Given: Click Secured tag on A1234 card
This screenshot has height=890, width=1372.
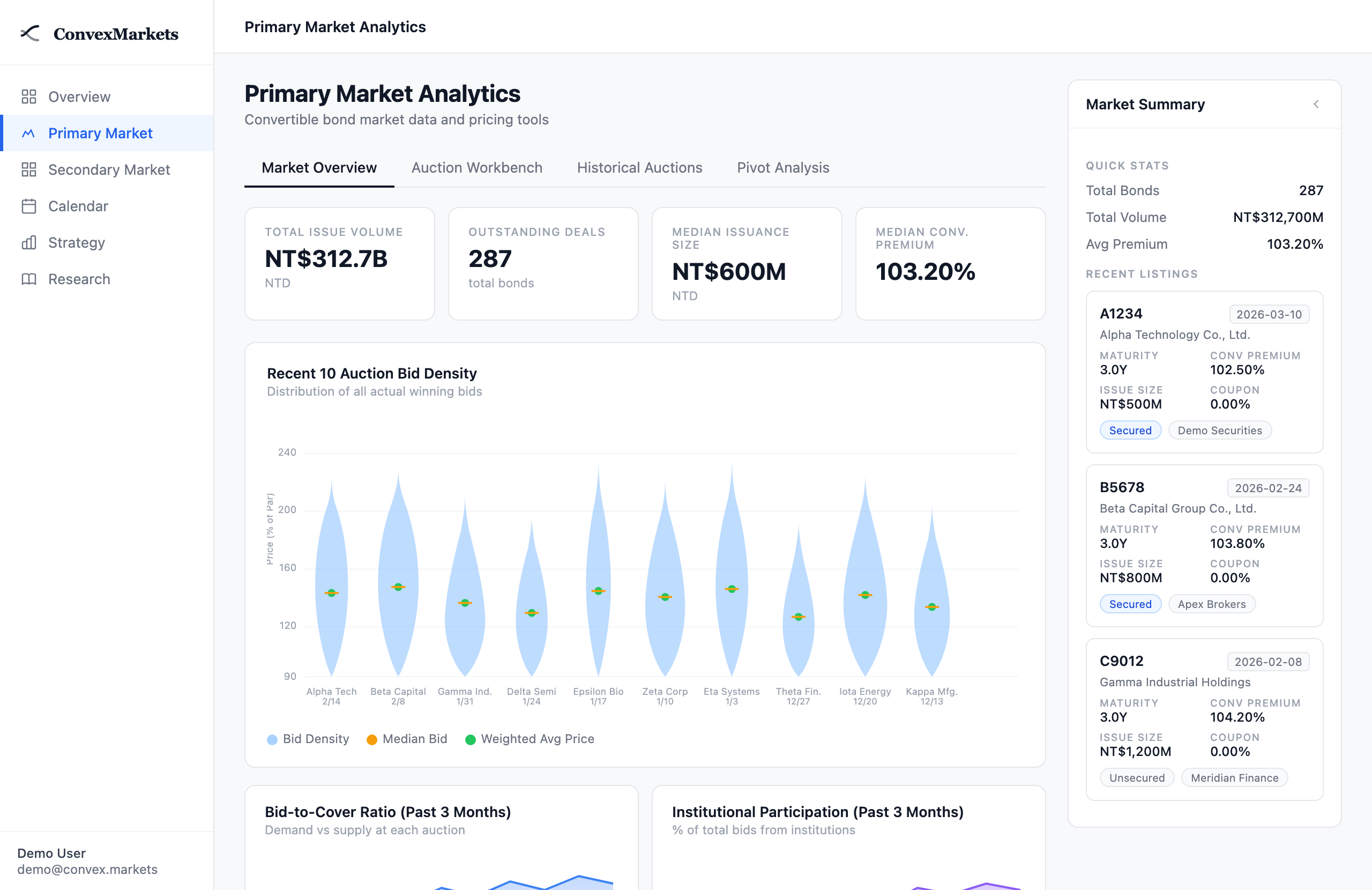Looking at the screenshot, I should pos(1130,431).
